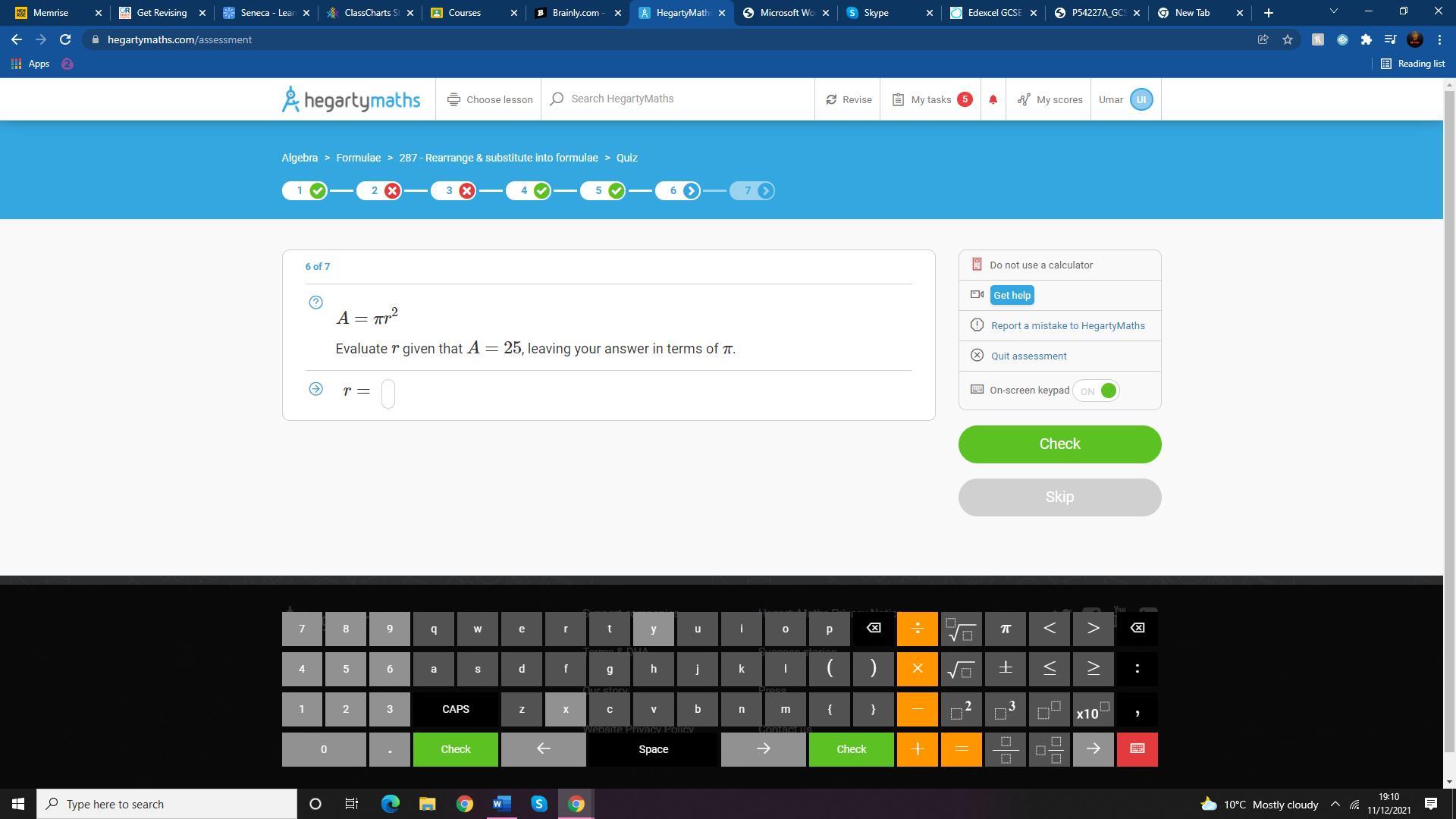The width and height of the screenshot is (1456, 819).
Task: Click the notifications bell icon
Action: tap(993, 100)
